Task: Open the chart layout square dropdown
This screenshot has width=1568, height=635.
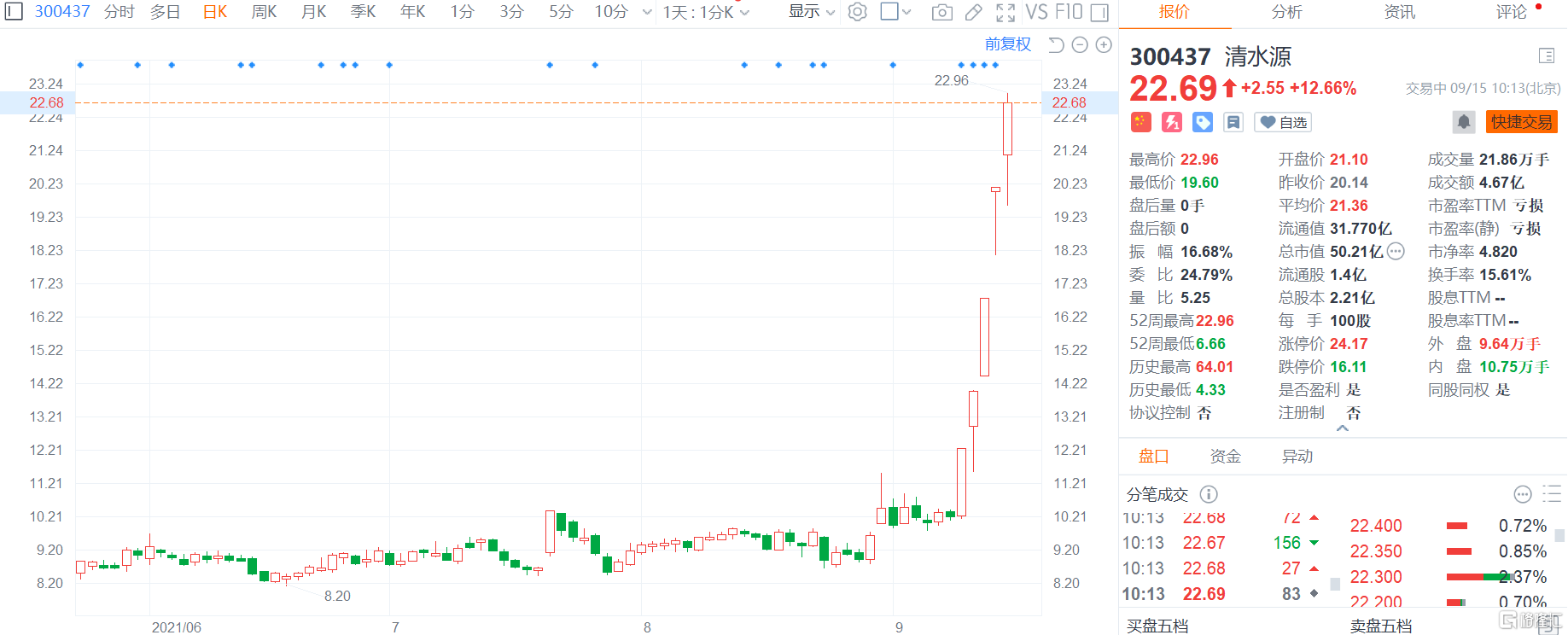Action: (x=895, y=12)
